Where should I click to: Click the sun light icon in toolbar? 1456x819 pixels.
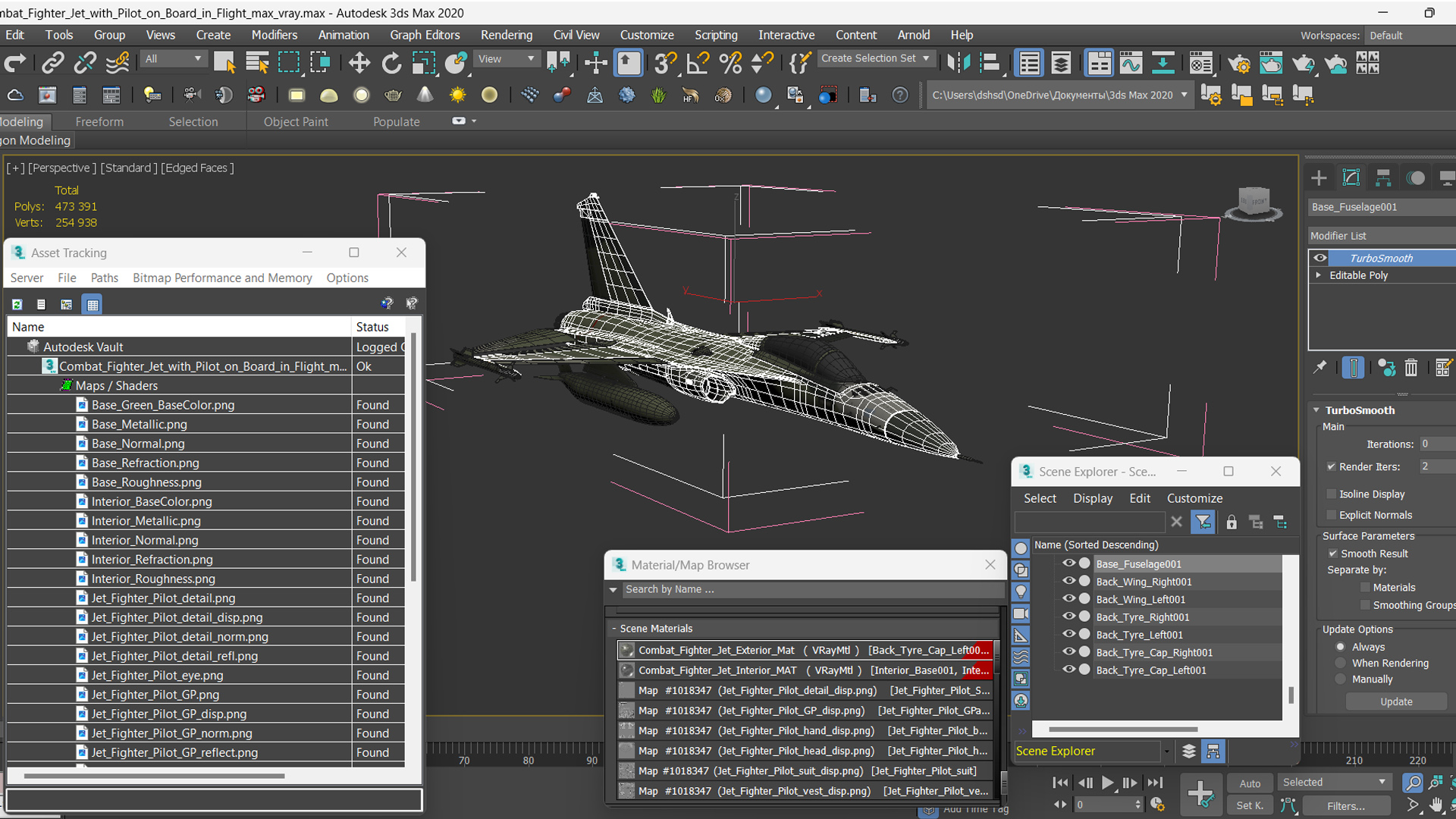click(457, 95)
